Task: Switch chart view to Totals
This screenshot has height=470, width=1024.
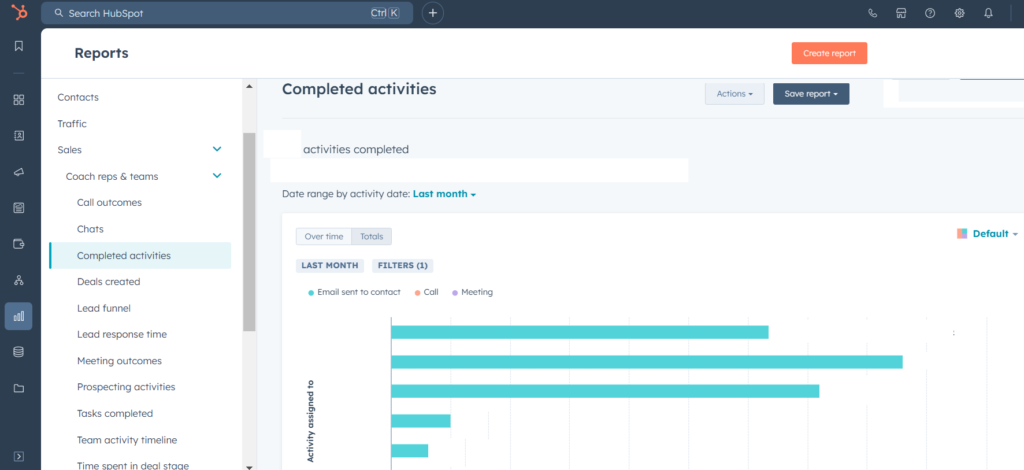Action: (372, 237)
